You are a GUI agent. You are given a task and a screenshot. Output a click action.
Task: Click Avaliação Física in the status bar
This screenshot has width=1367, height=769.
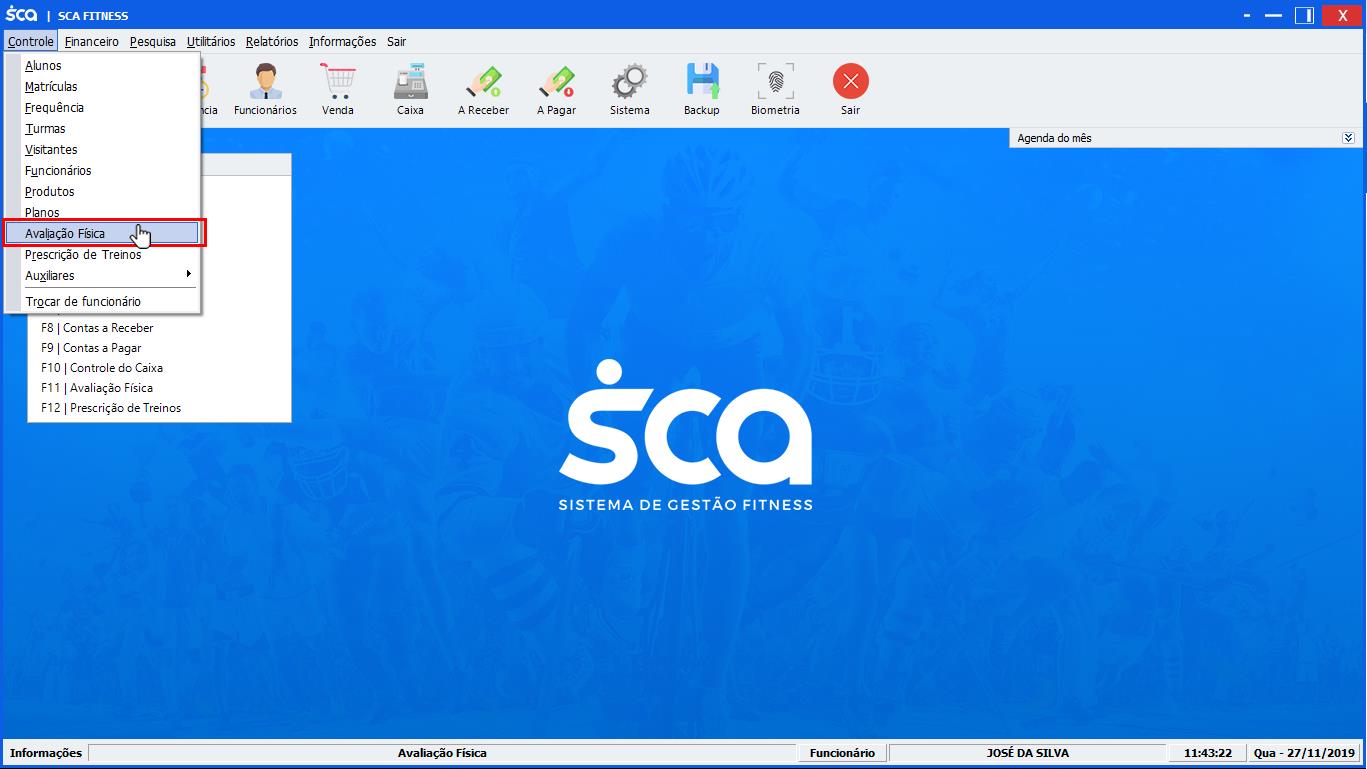[x=442, y=753]
